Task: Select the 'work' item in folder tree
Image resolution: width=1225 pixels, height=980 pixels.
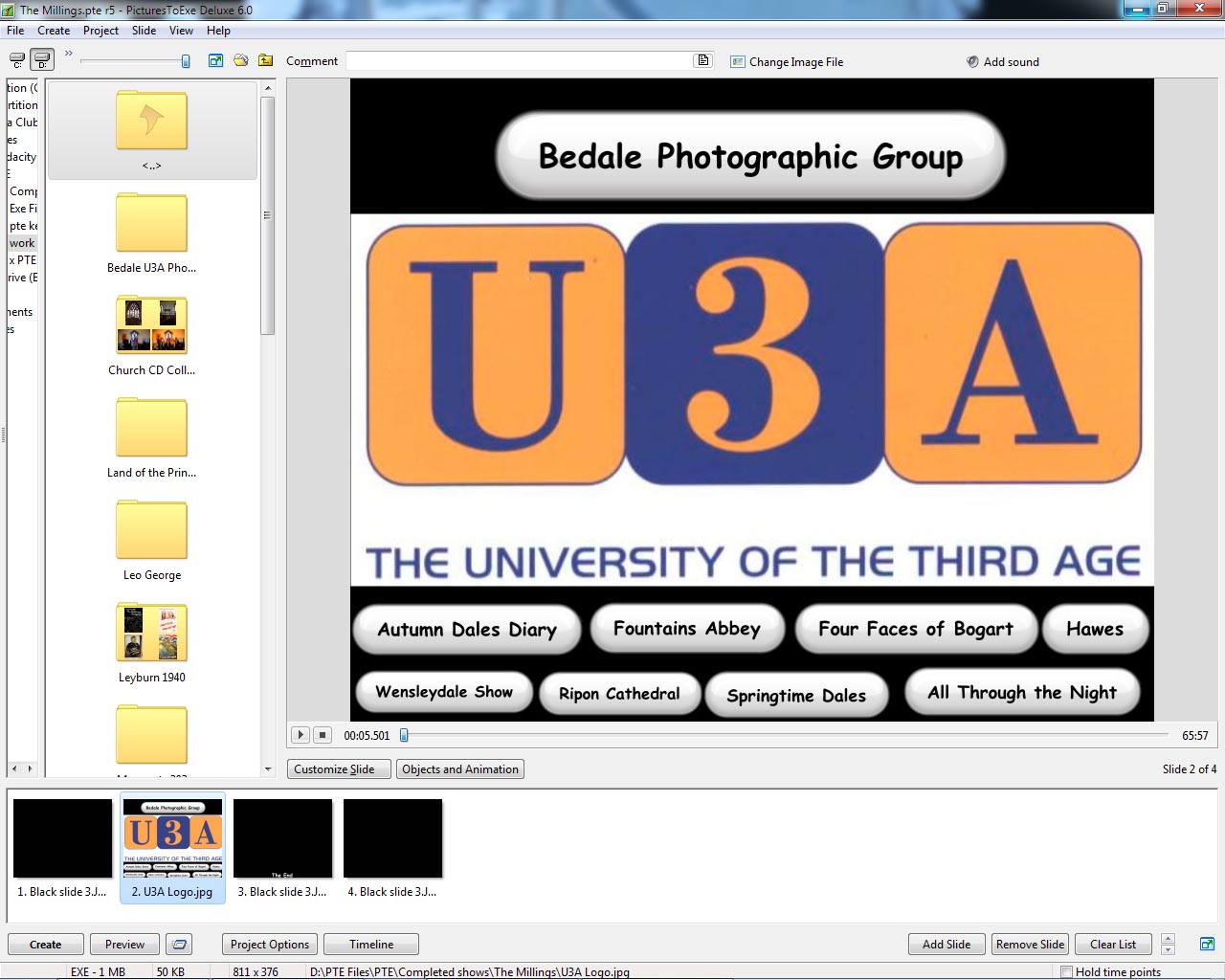Action: tap(22, 243)
